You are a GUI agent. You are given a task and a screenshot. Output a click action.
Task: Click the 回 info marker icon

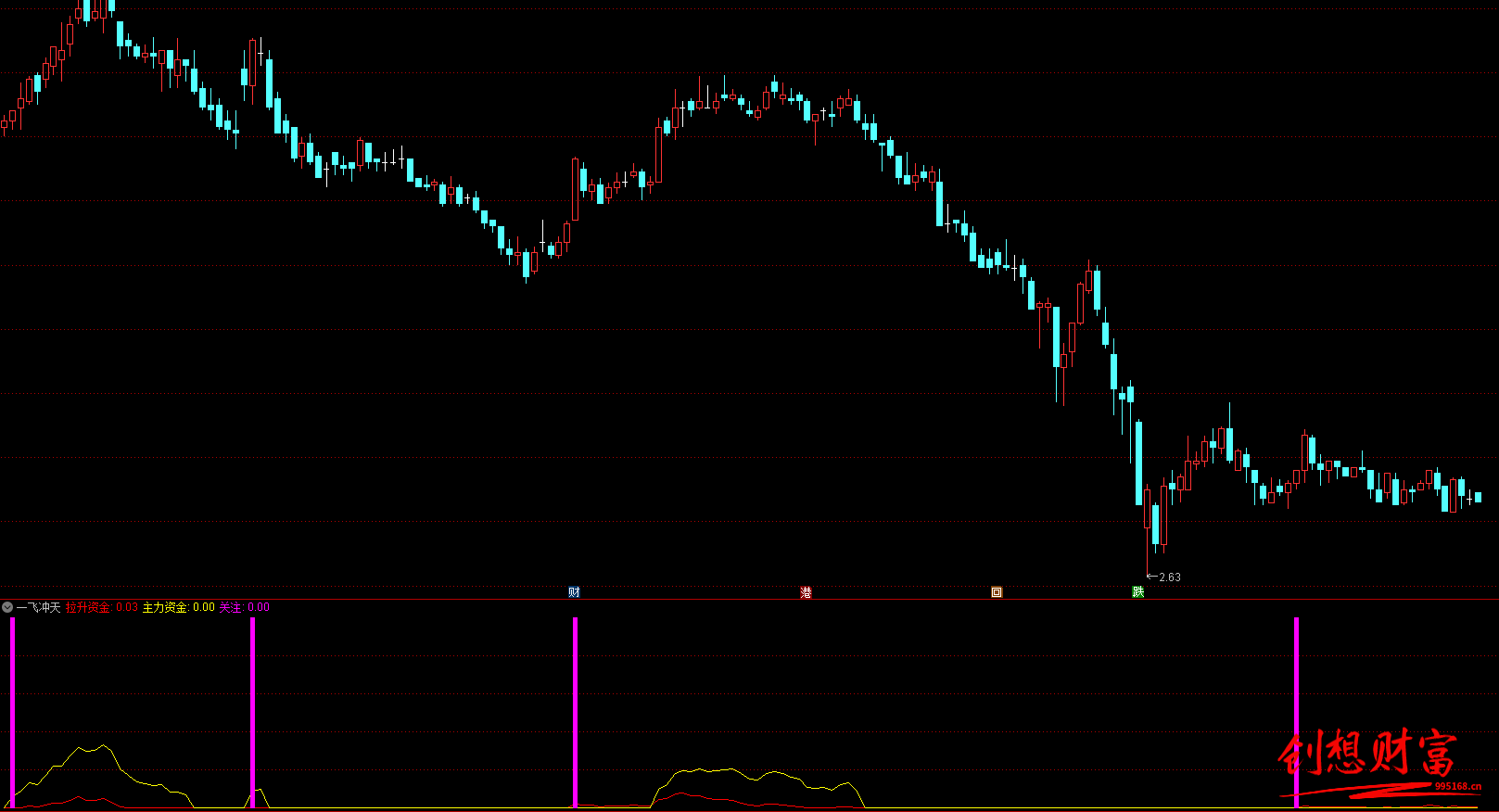coord(997,592)
